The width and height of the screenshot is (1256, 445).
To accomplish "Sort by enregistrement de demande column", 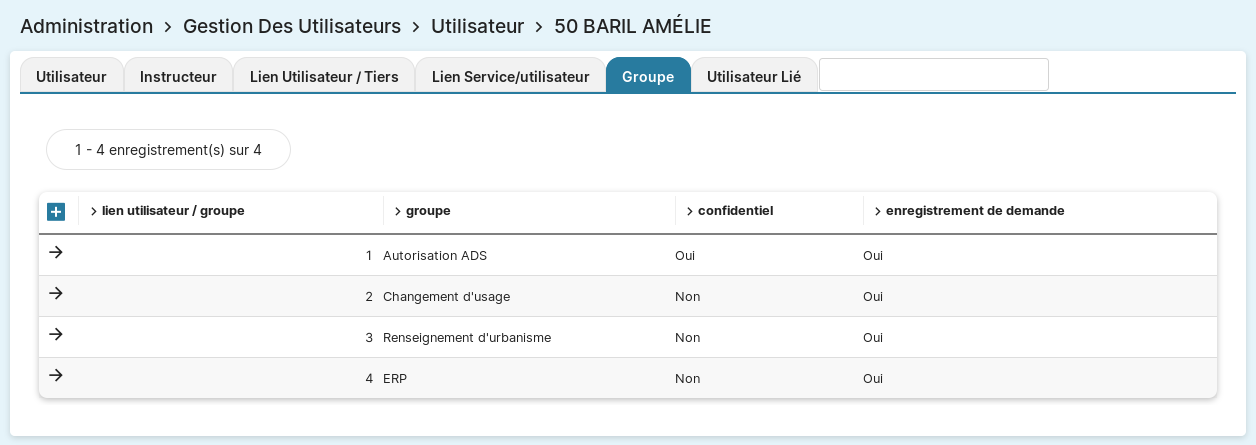I will (974, 211).
